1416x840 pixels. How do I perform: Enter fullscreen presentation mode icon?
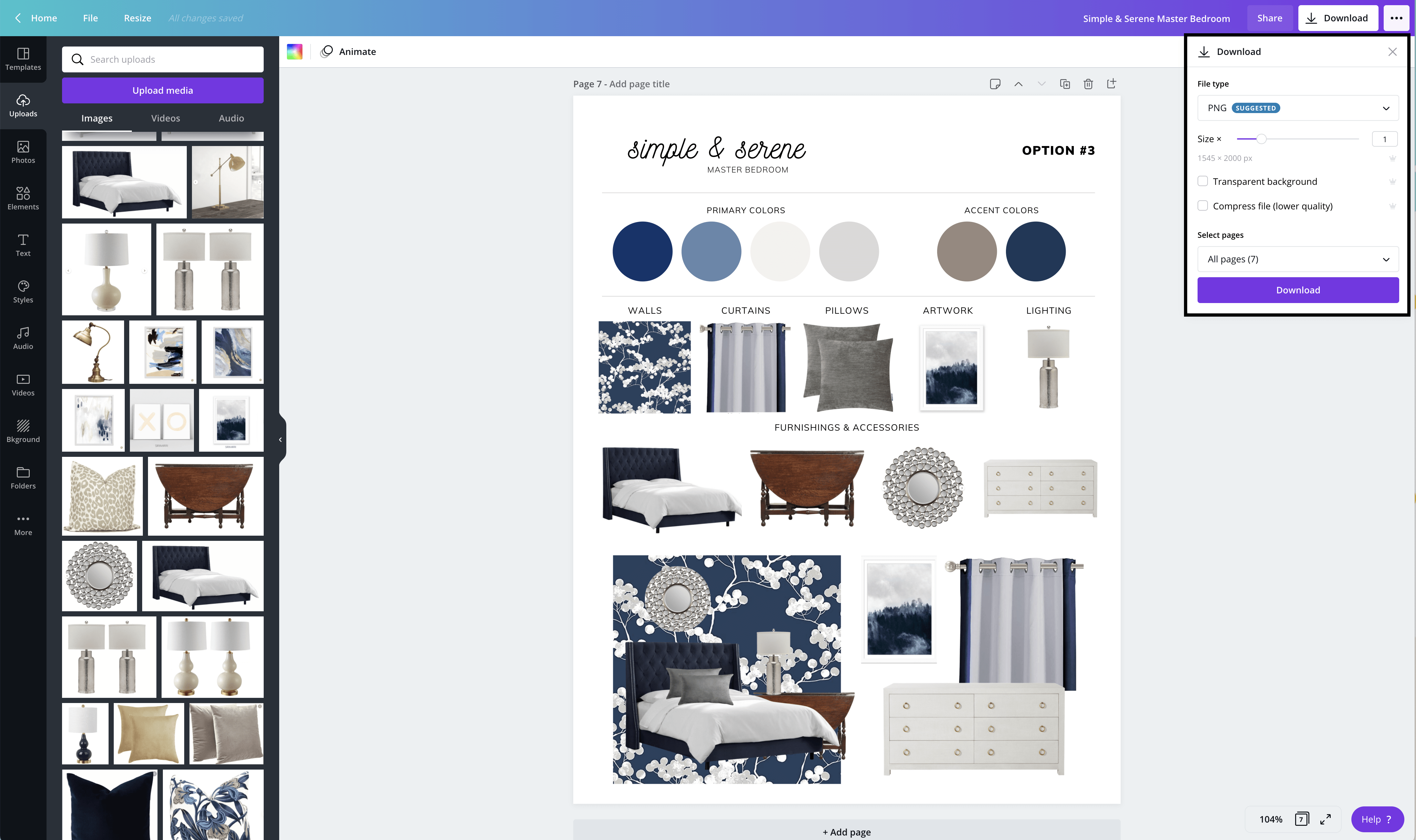pyautogui.click(x=1325, y=819)
